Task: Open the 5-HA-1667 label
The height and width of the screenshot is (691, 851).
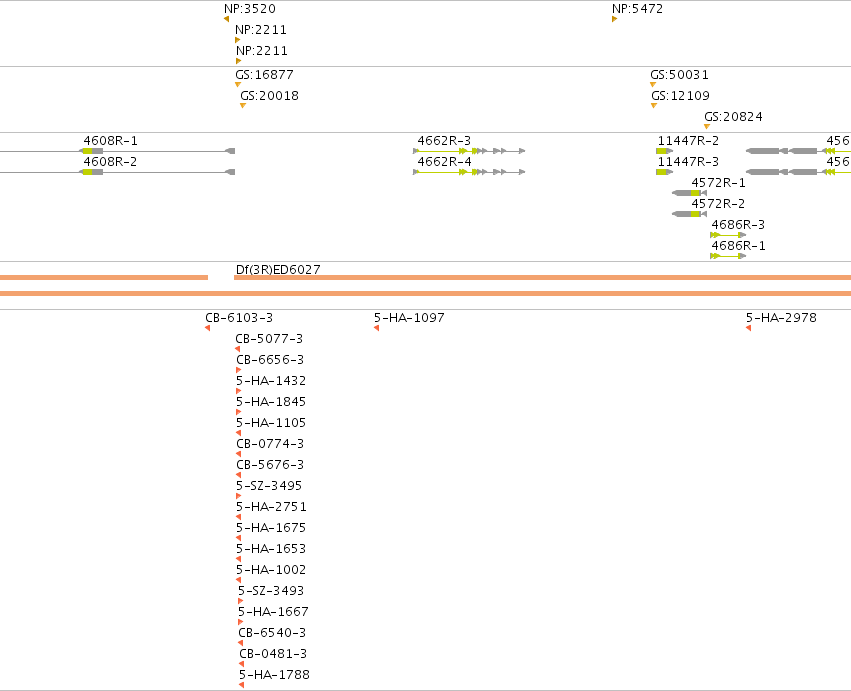Action: tap(273, 612)
